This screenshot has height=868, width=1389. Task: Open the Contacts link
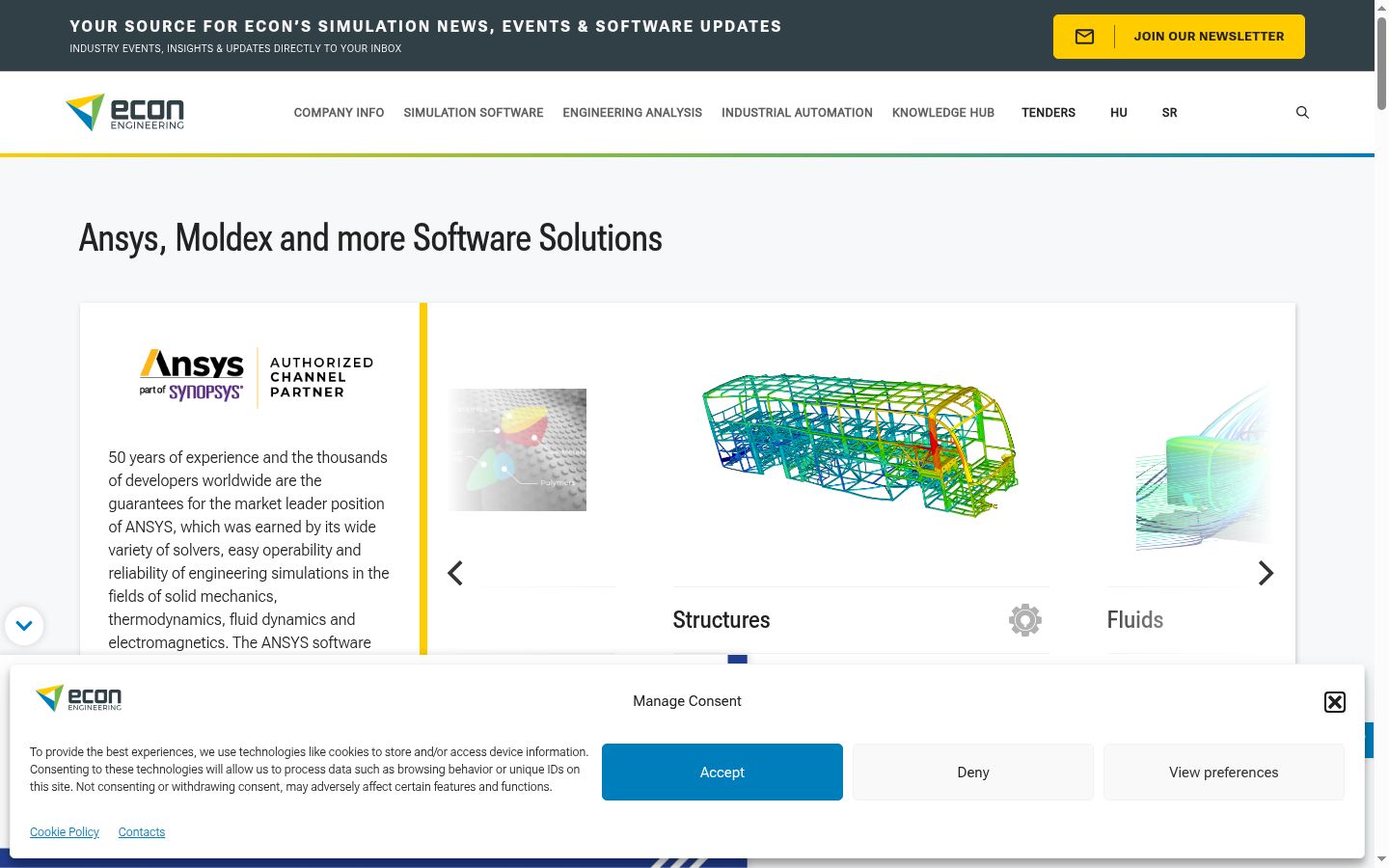[142, 832]
